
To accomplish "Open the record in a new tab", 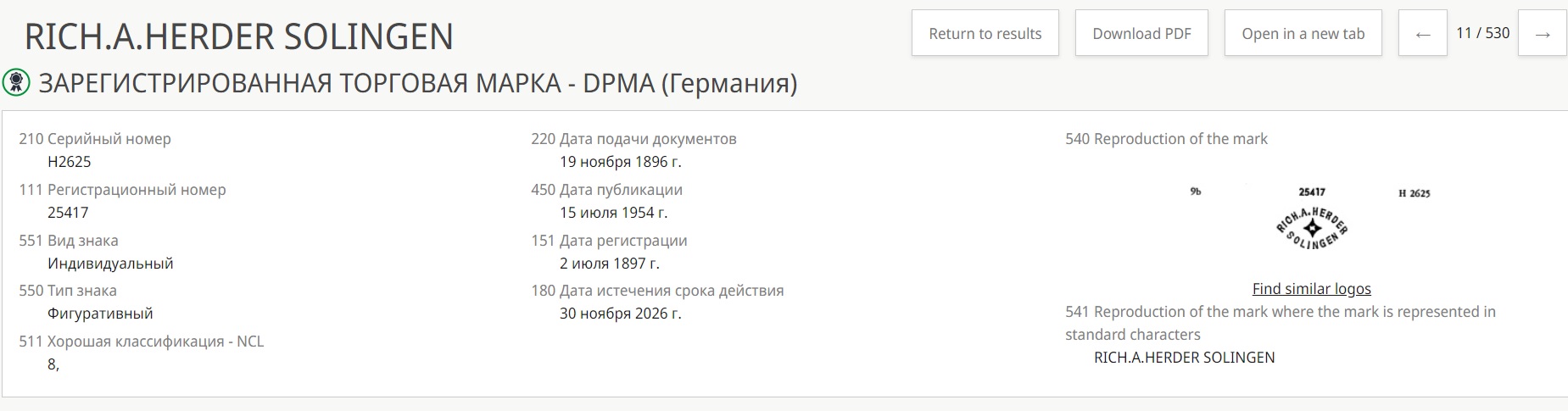I will (x=1303, y=34).
